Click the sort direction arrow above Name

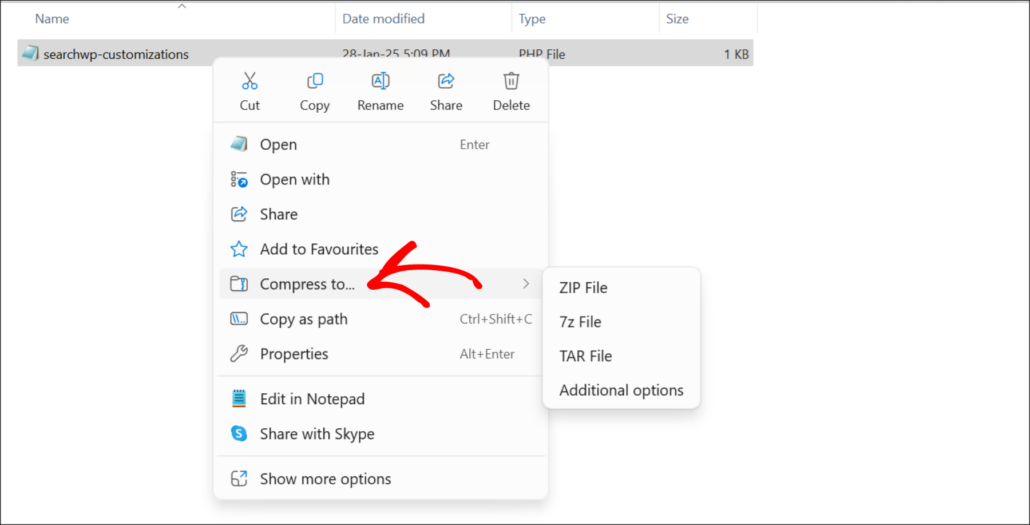pos(183,7)
